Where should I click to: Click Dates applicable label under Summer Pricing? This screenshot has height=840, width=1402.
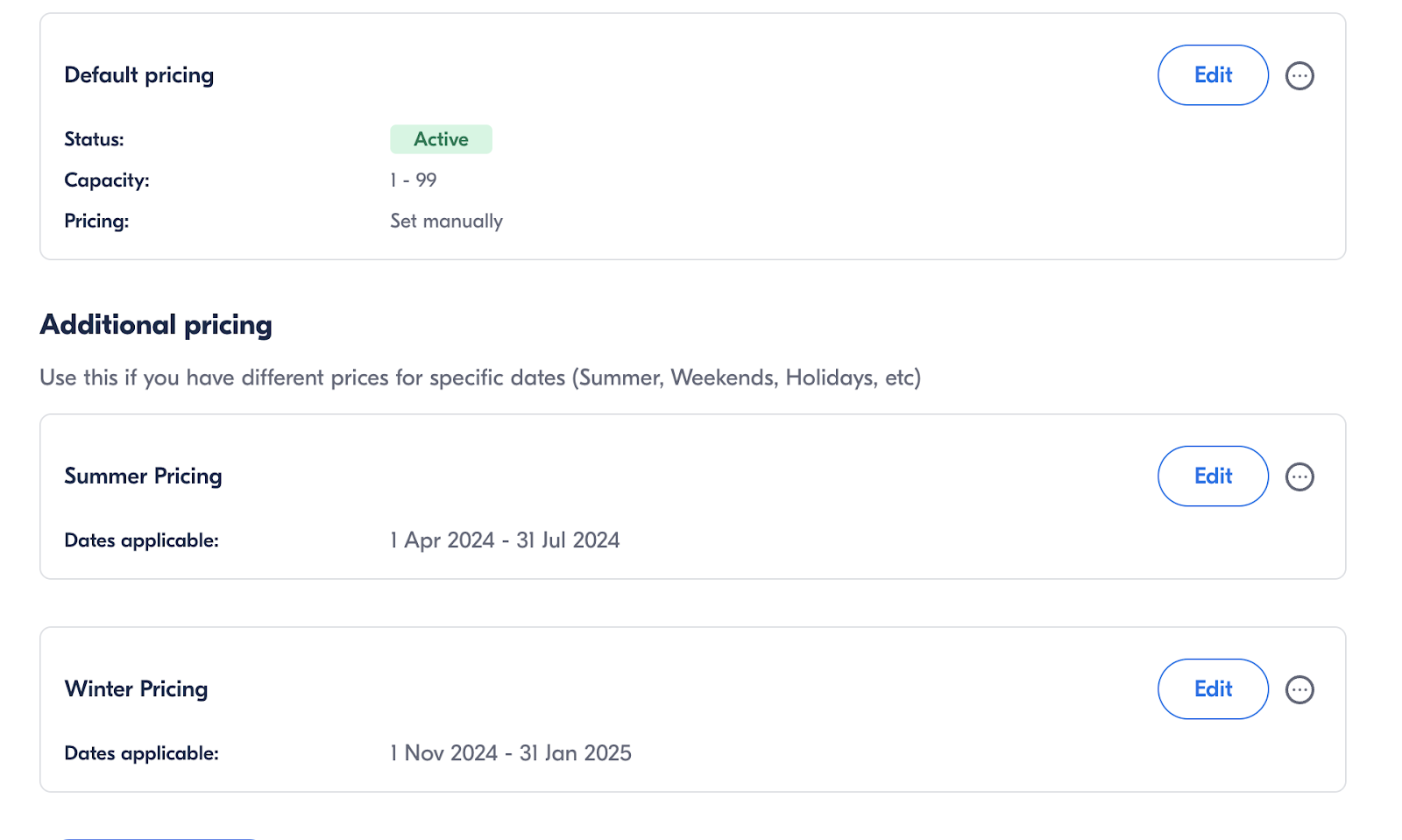pos(141,540)
